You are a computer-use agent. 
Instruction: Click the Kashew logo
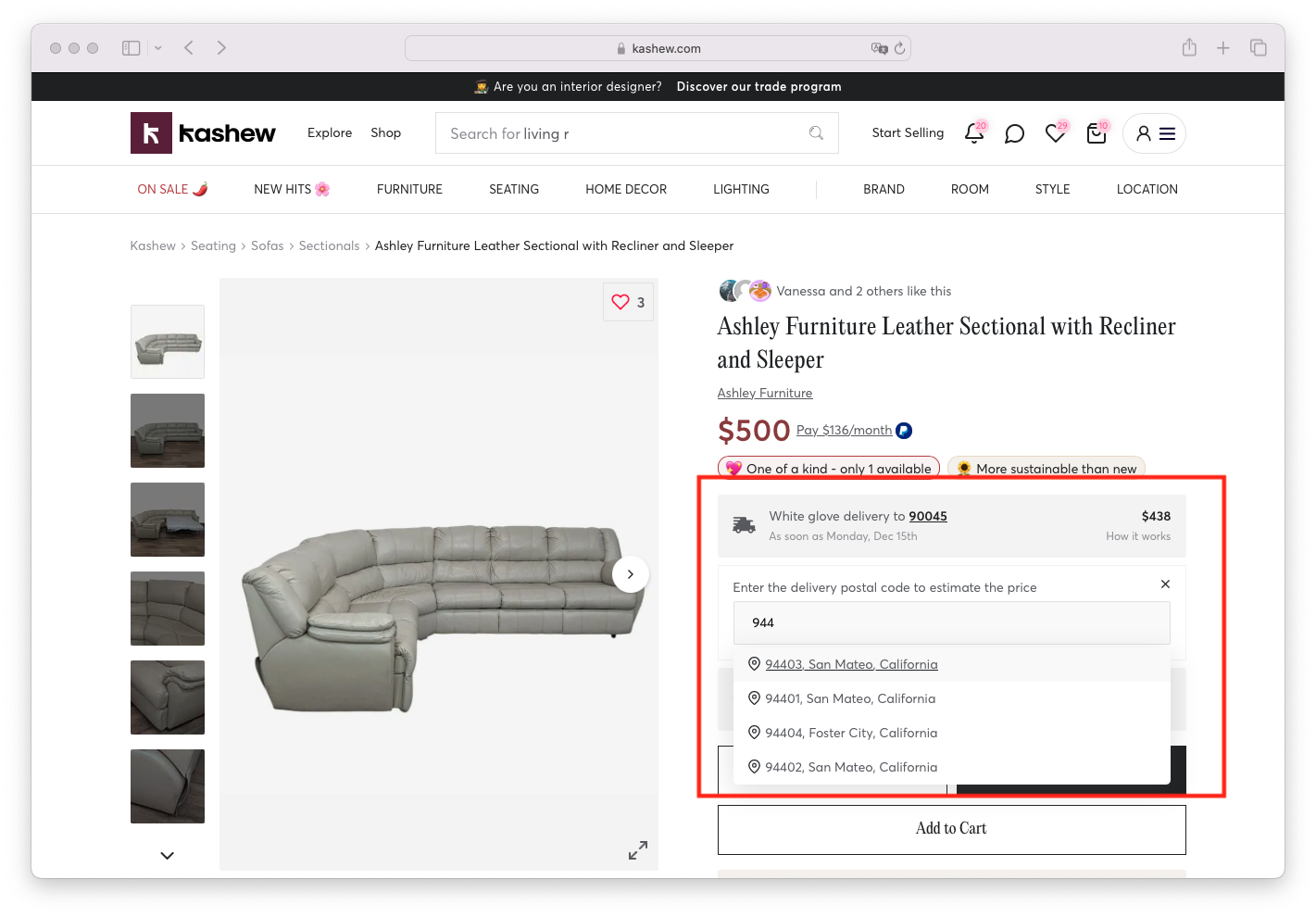(203, 133)
